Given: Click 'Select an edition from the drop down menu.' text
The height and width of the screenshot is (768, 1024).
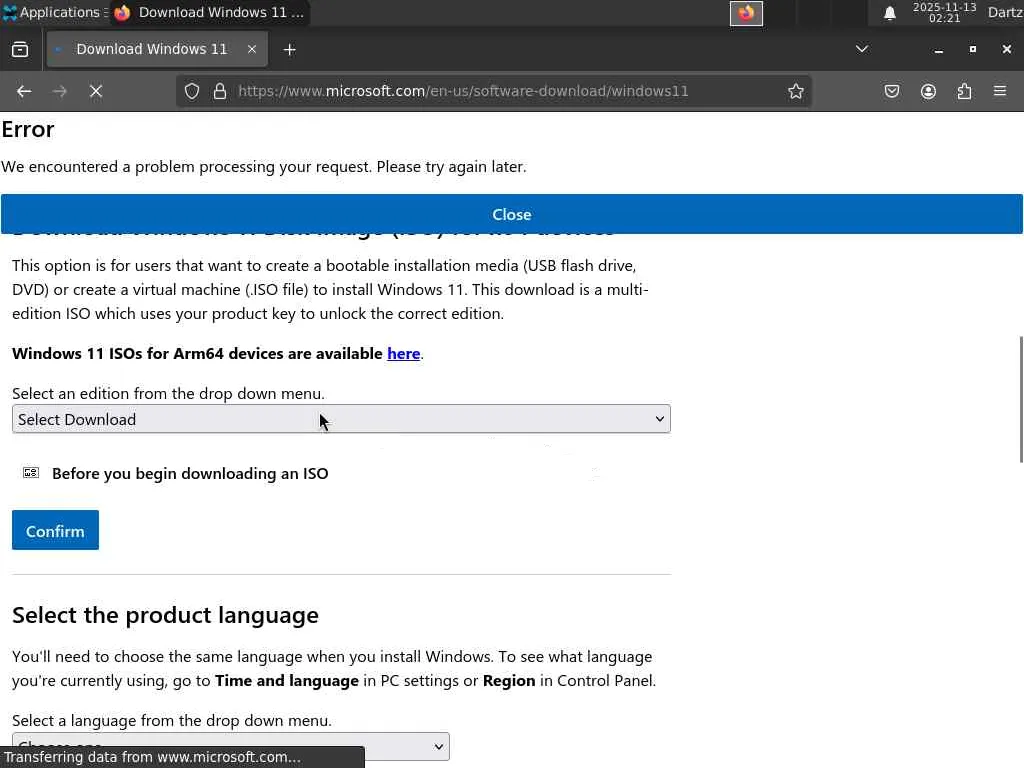Looking at the screenshot, I should (168, 394).
